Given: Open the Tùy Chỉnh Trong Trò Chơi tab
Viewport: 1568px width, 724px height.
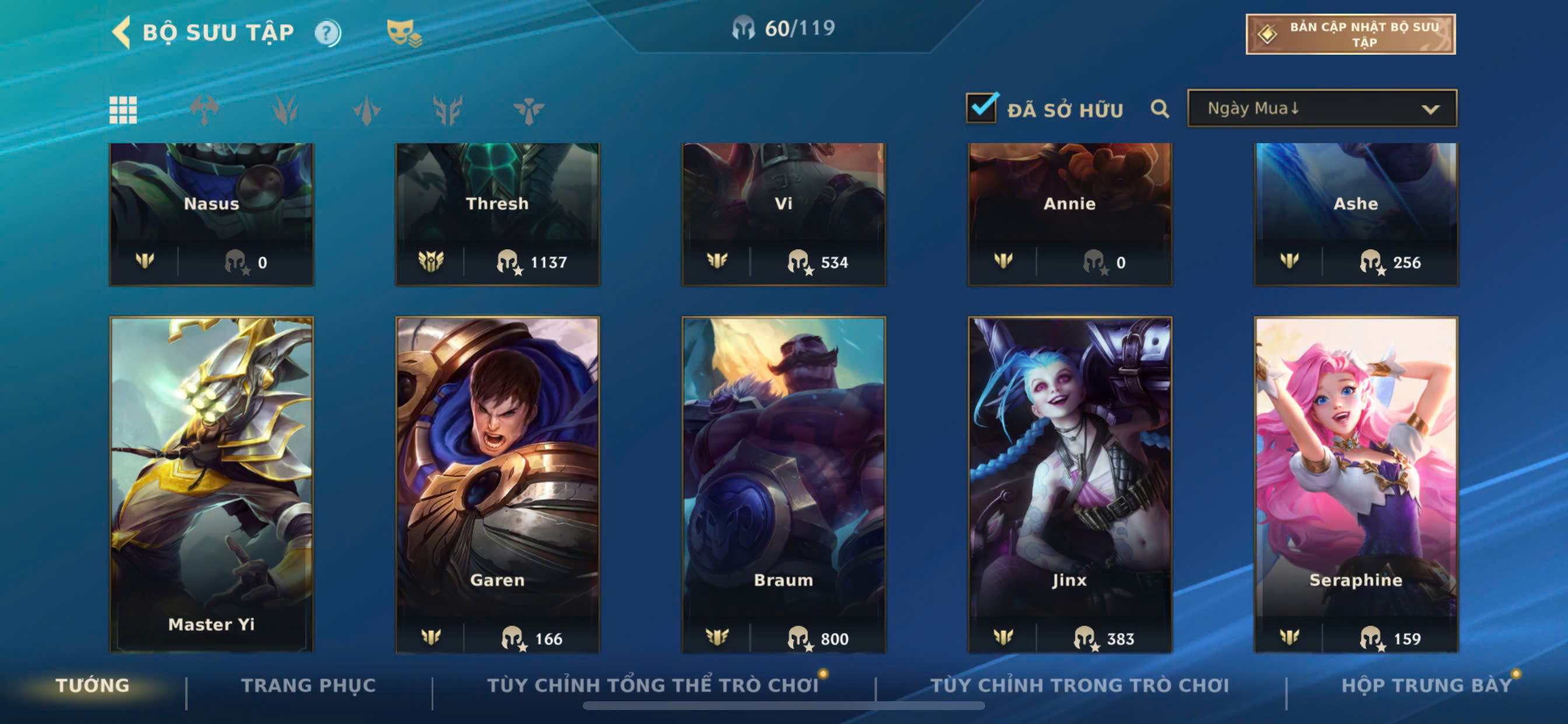Looking at the screenshot, I should click(x=1080, y=686).
